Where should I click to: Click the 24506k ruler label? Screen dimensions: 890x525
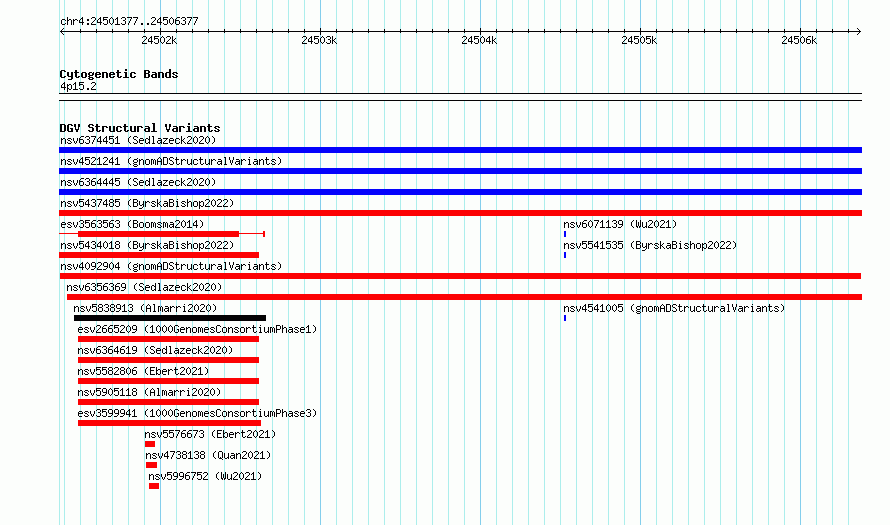pos(799,40)
